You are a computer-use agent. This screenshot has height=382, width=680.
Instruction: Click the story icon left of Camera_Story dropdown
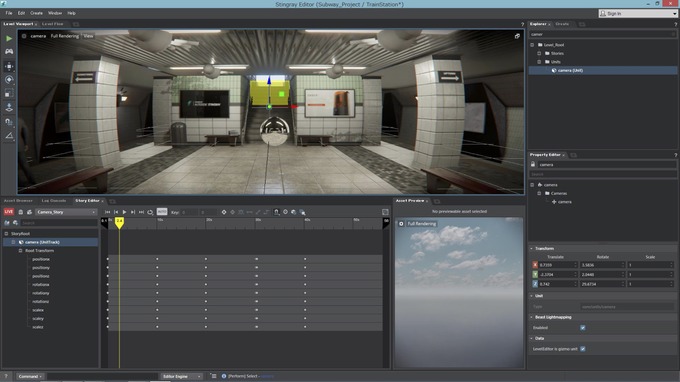[x=29, y=212]
